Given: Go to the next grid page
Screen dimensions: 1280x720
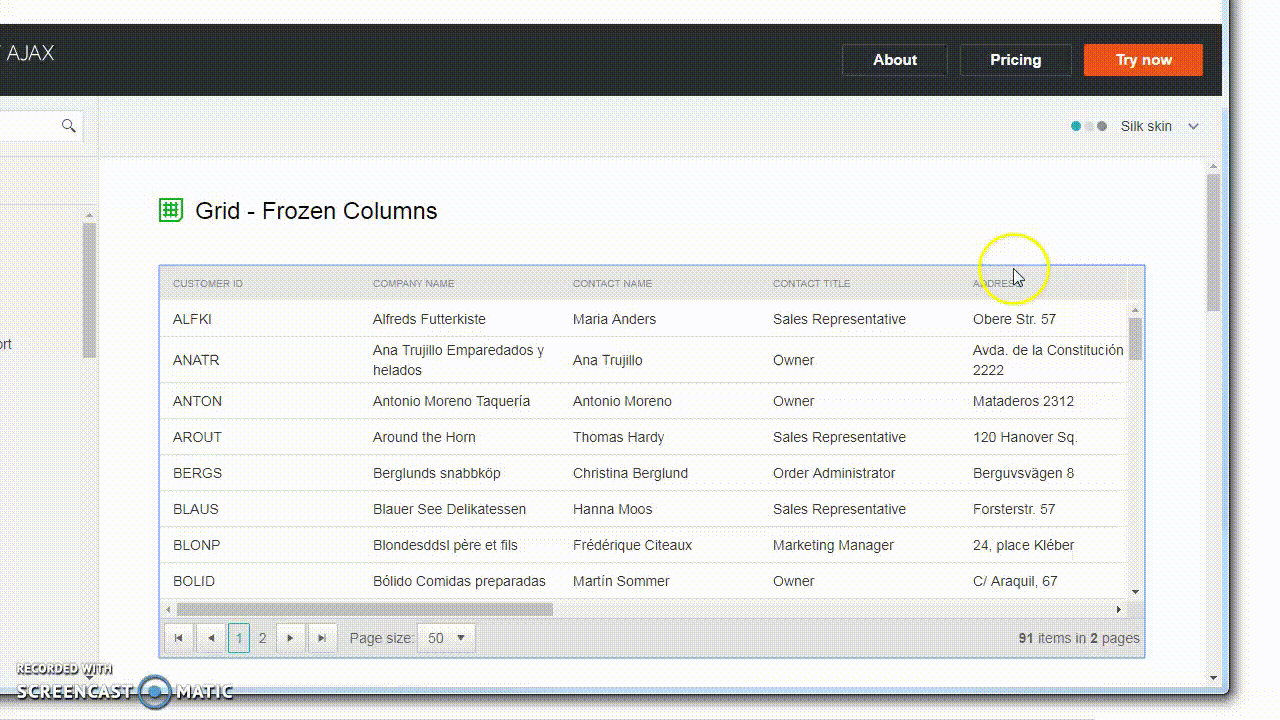Looking at the screenshot, I should click(290, 638).
